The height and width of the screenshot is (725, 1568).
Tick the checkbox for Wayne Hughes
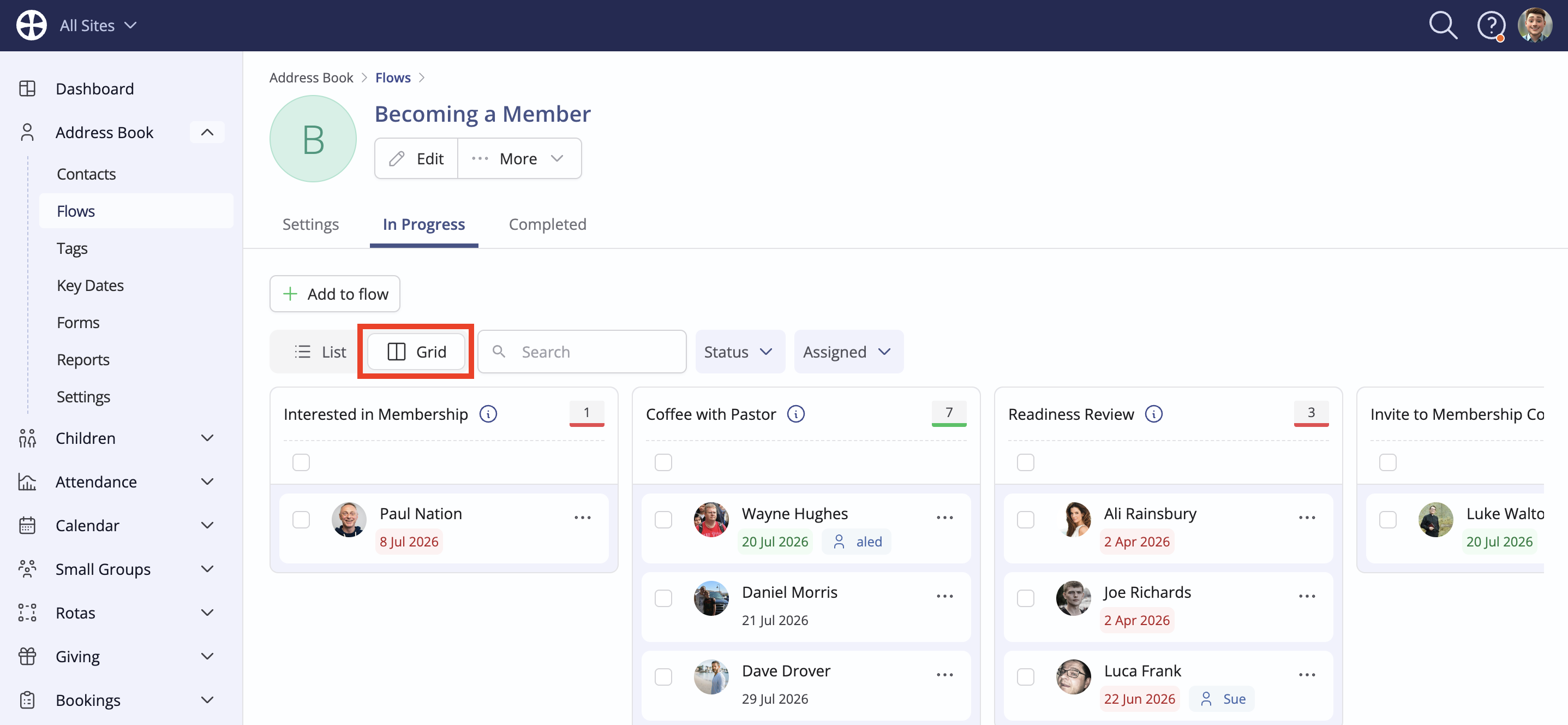(663, 520)
